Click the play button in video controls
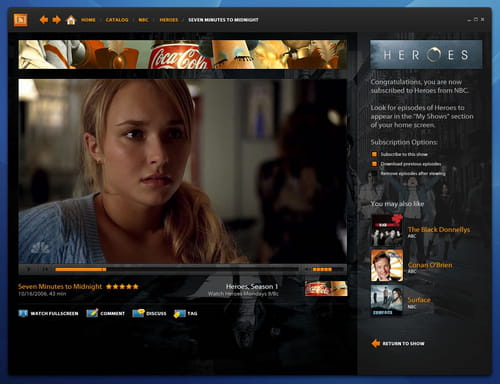500x384 pixels. pos(29,269)
